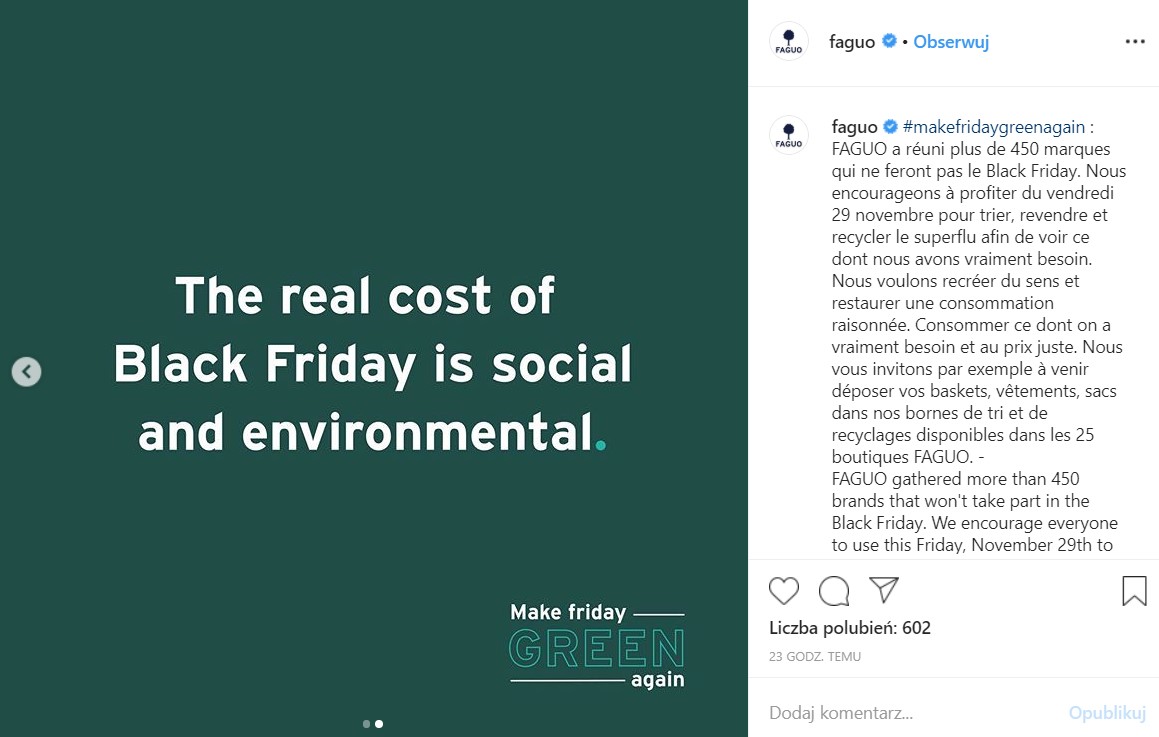View the likes count Liczba polubień: 602

[x=850, y=628]
